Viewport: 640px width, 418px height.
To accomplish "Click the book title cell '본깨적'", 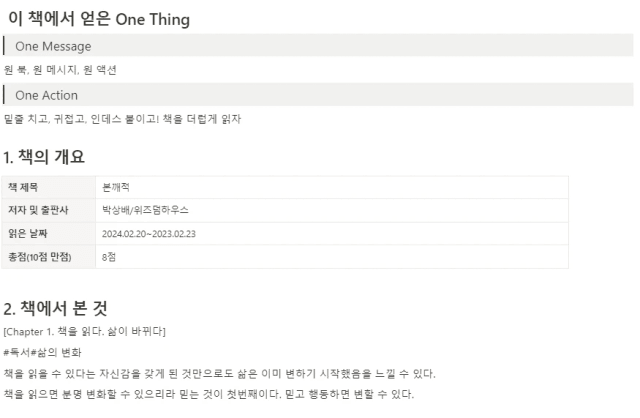I will (332, 187).
